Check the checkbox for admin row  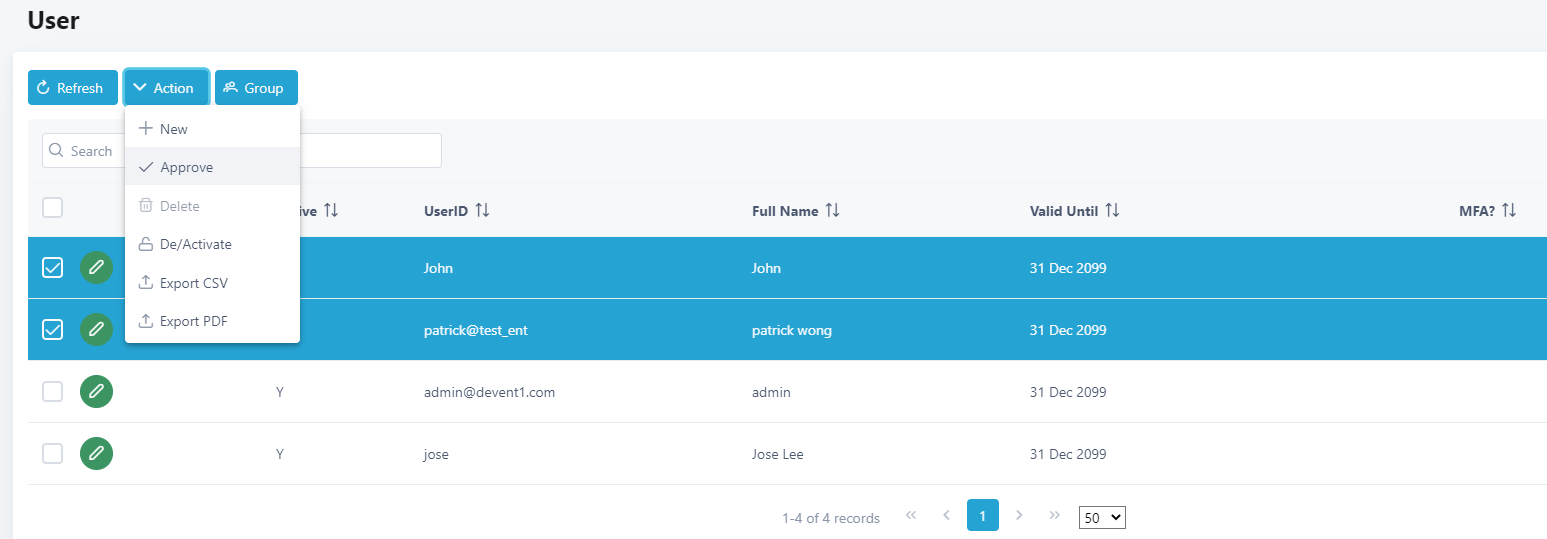click(x=53, y=392)
